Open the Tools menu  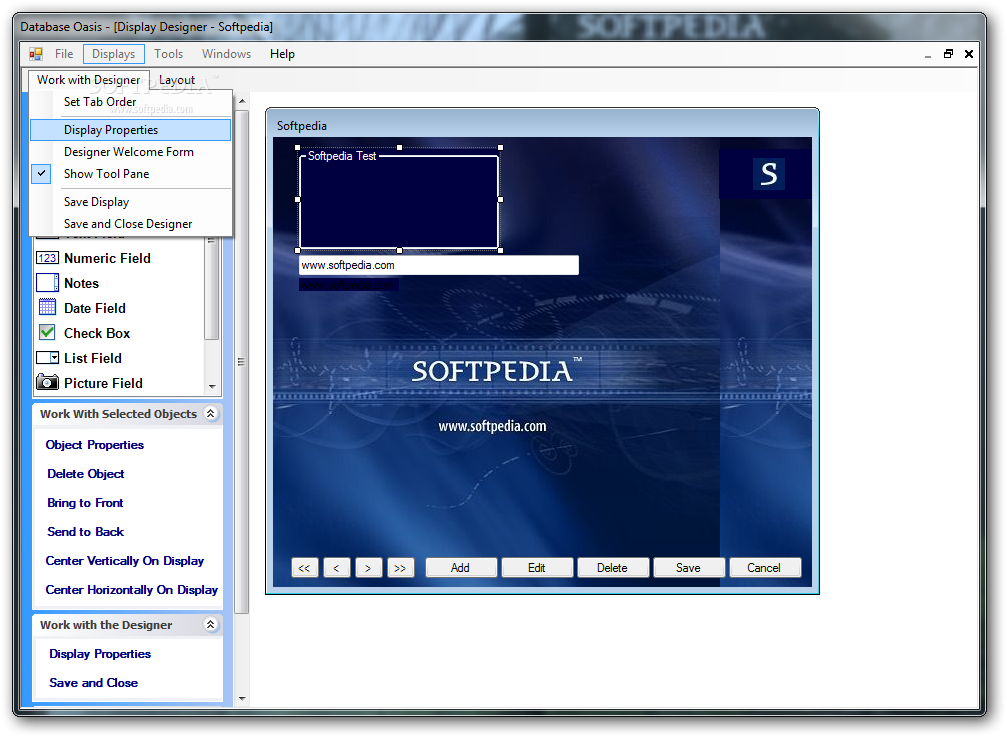coord(168,54)
